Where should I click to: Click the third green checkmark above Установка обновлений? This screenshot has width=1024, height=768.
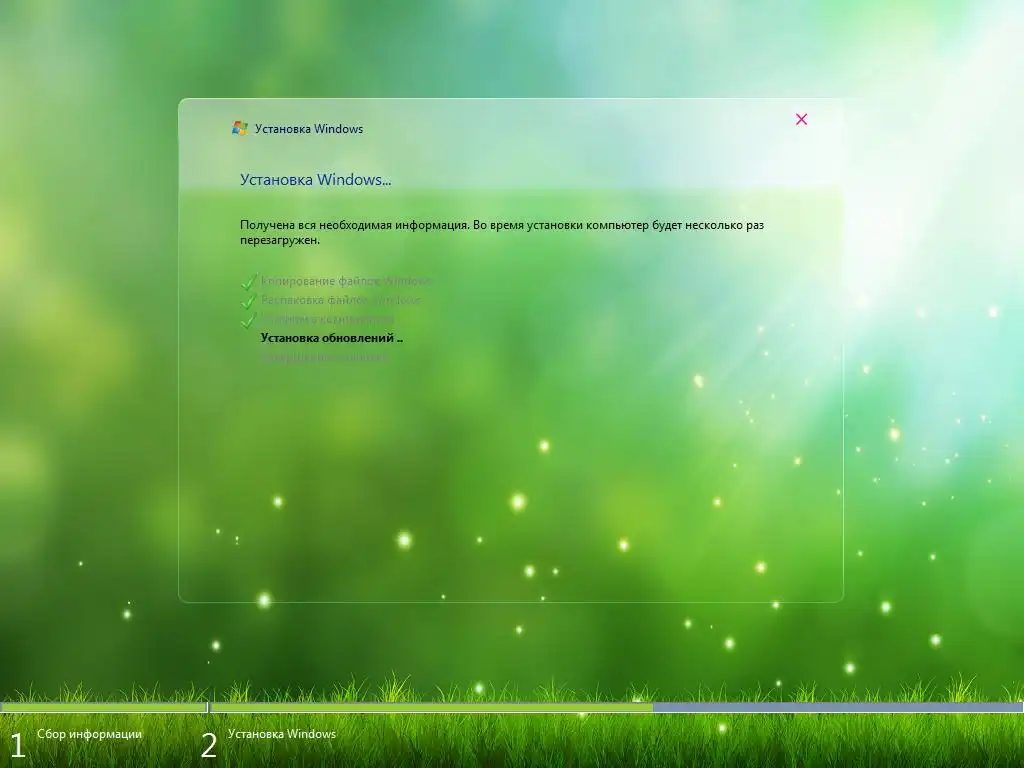coord(248,319)
